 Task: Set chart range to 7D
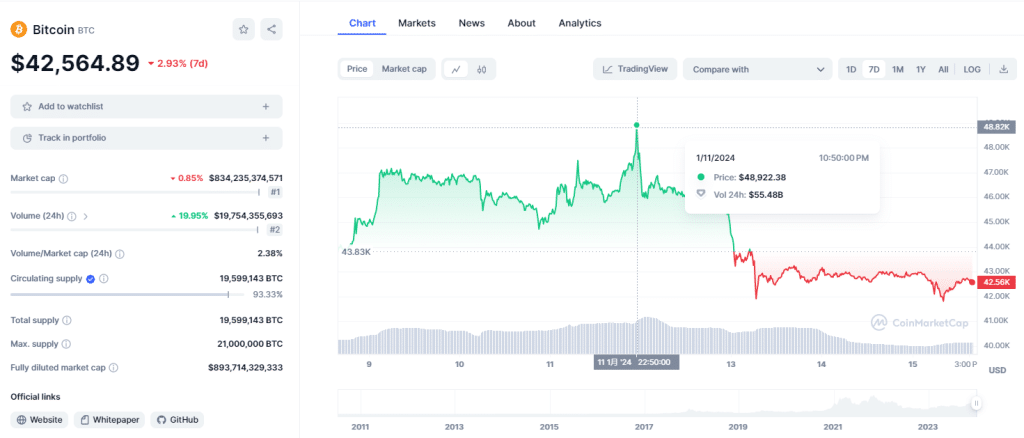pyautogui.click(x=874, y=69)
